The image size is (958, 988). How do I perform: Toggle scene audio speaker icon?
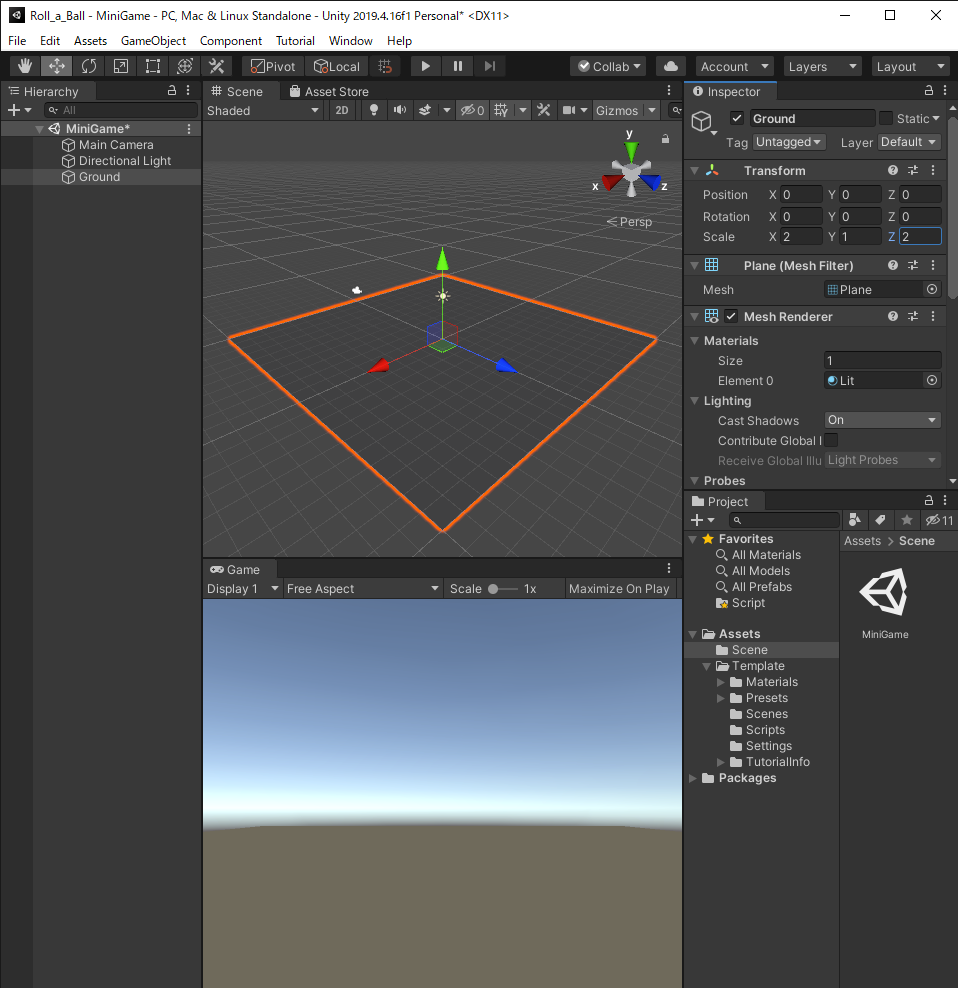400,110
